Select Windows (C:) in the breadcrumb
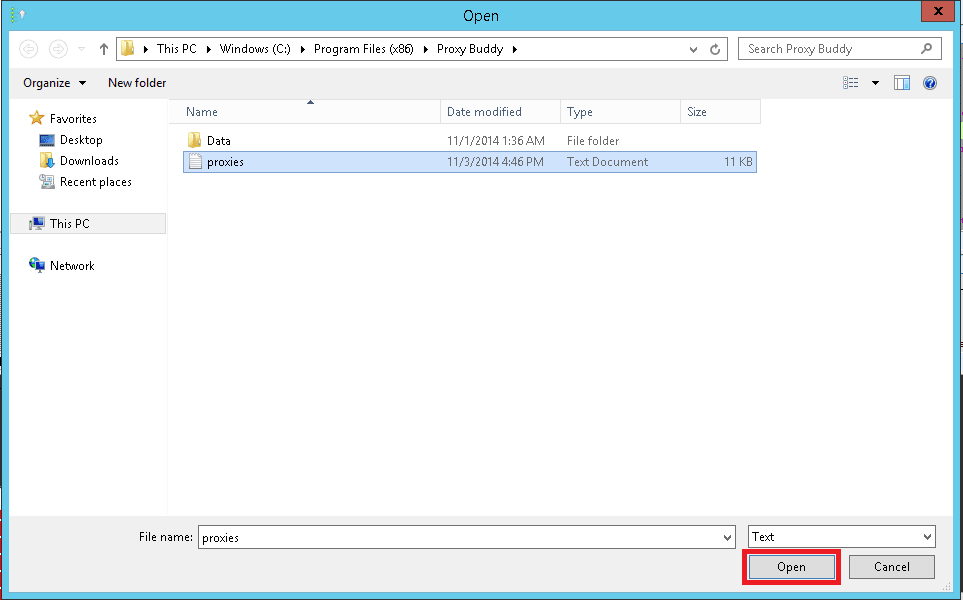The height and width of the screenshot is (600, 963). click(255, 49)
